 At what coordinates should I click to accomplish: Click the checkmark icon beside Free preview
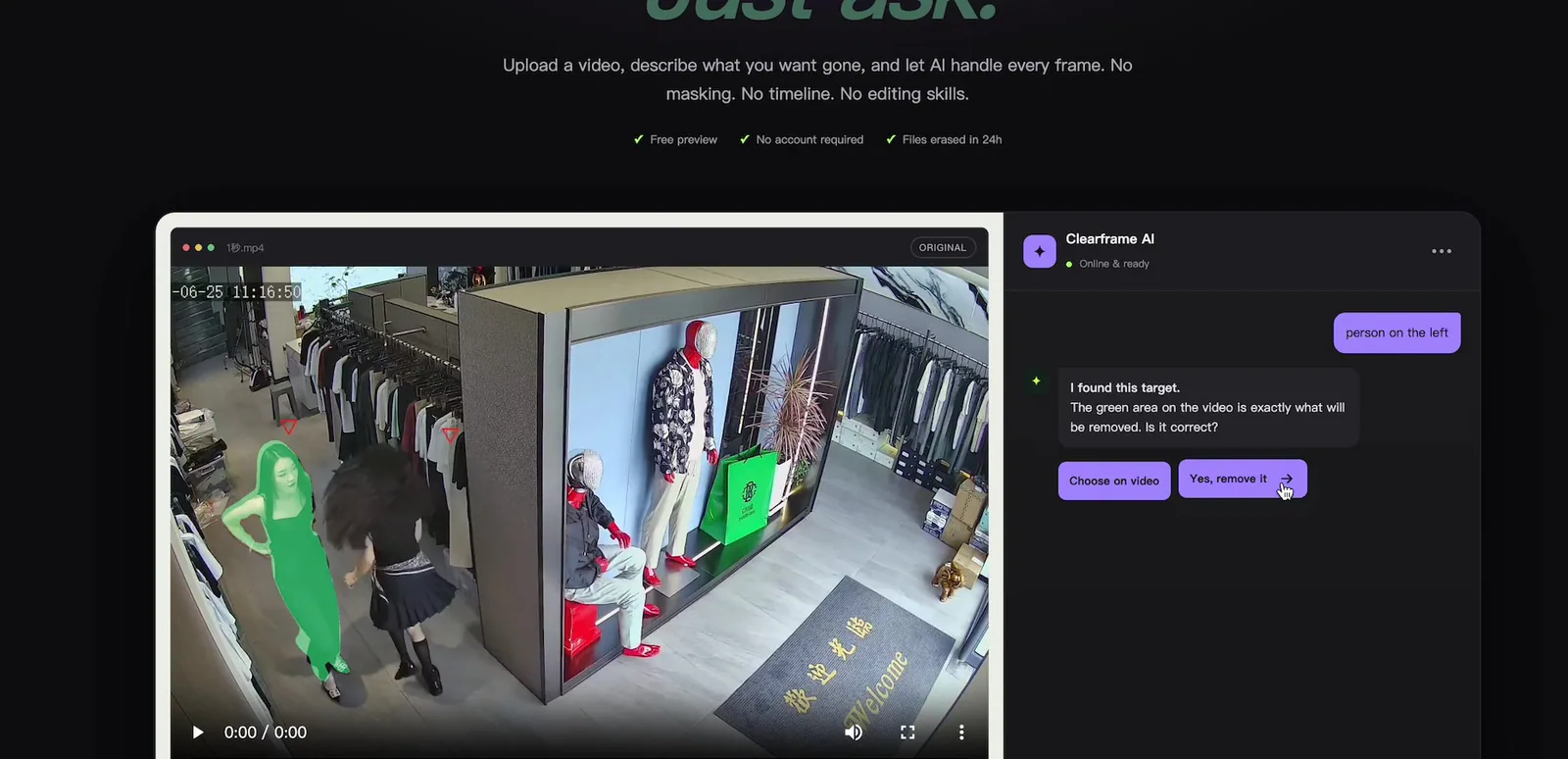pos(639,139)
